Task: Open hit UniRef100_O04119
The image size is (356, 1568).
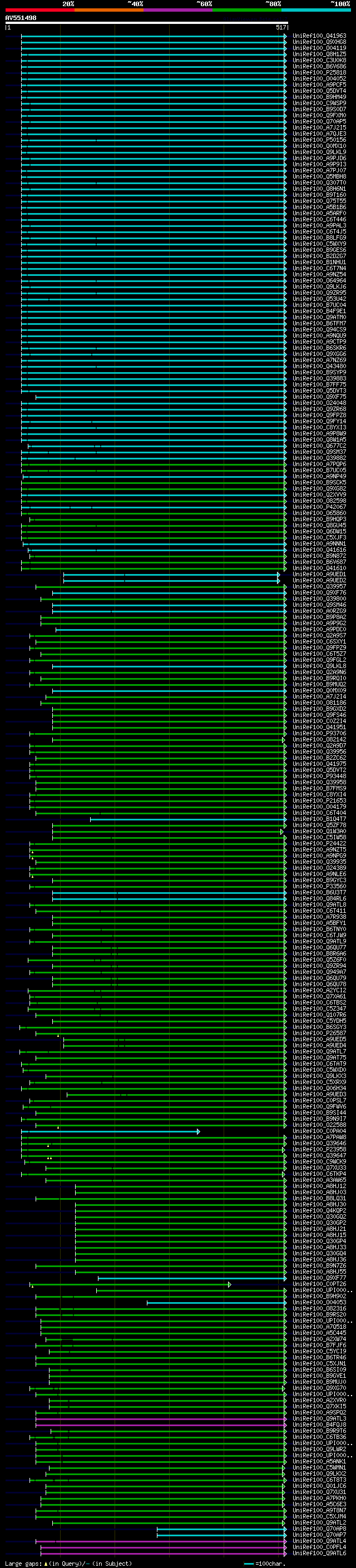Action: click(319, 48)
